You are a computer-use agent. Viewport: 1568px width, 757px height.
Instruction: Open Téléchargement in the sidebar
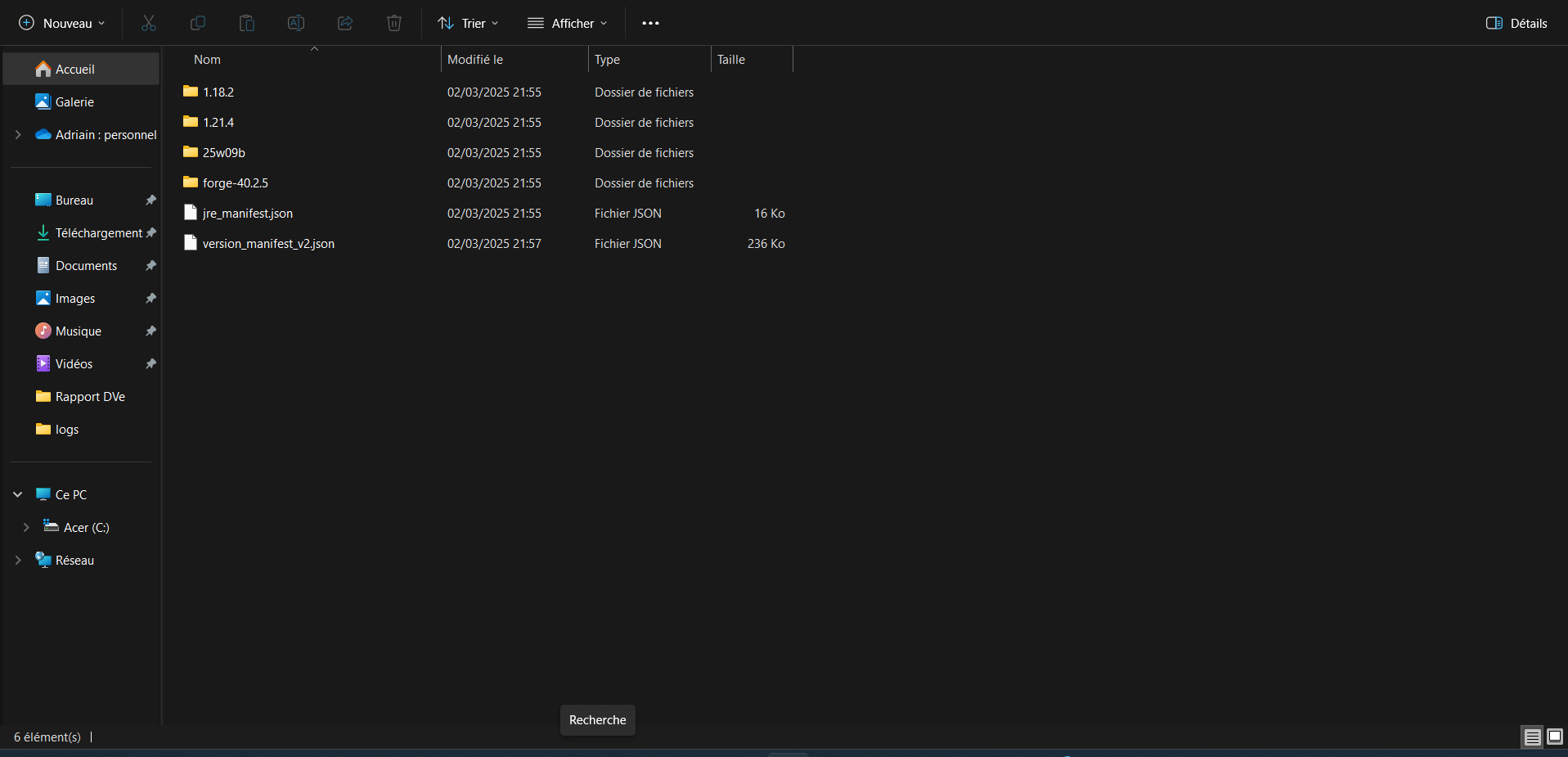tap(82, 232)
